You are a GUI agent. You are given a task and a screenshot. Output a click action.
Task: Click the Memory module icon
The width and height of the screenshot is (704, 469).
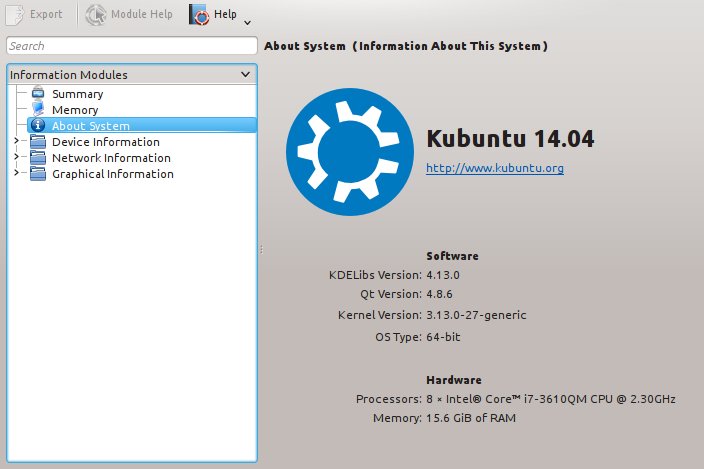38,110
